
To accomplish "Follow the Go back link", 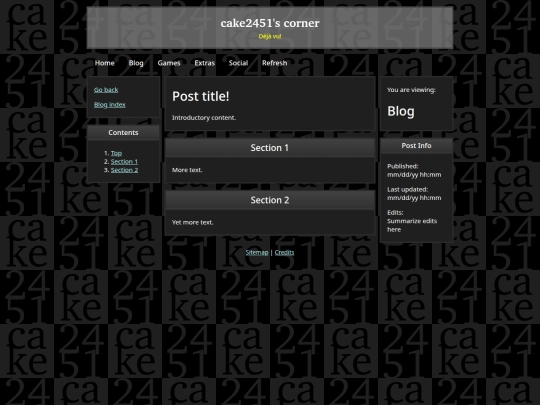I will [x=106, y=90].
